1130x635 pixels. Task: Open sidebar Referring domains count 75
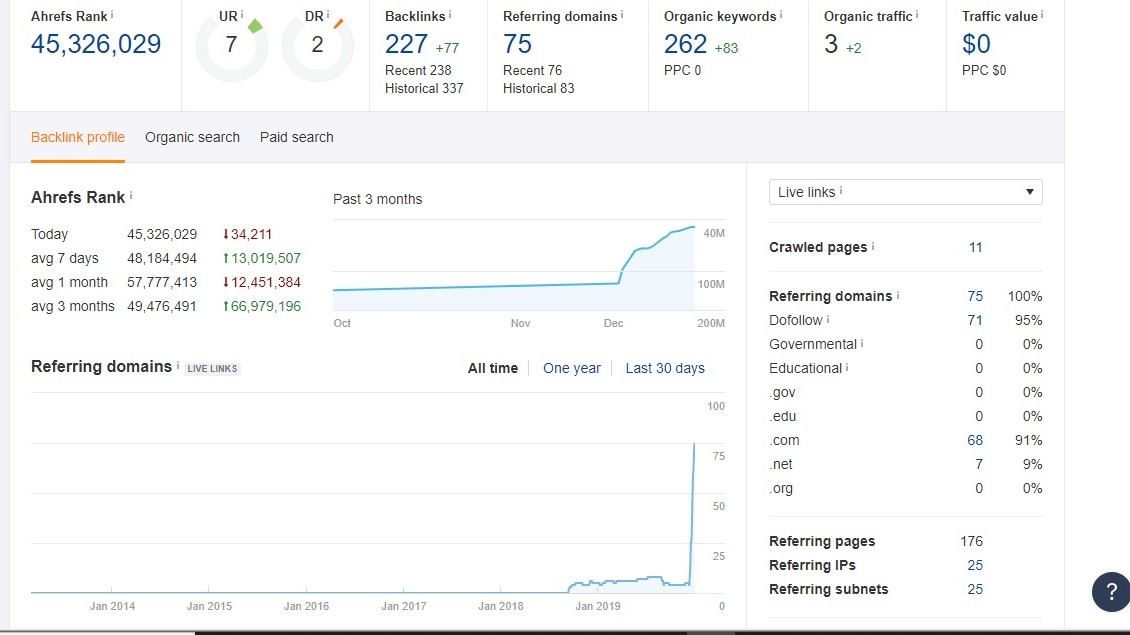[975, 296]
